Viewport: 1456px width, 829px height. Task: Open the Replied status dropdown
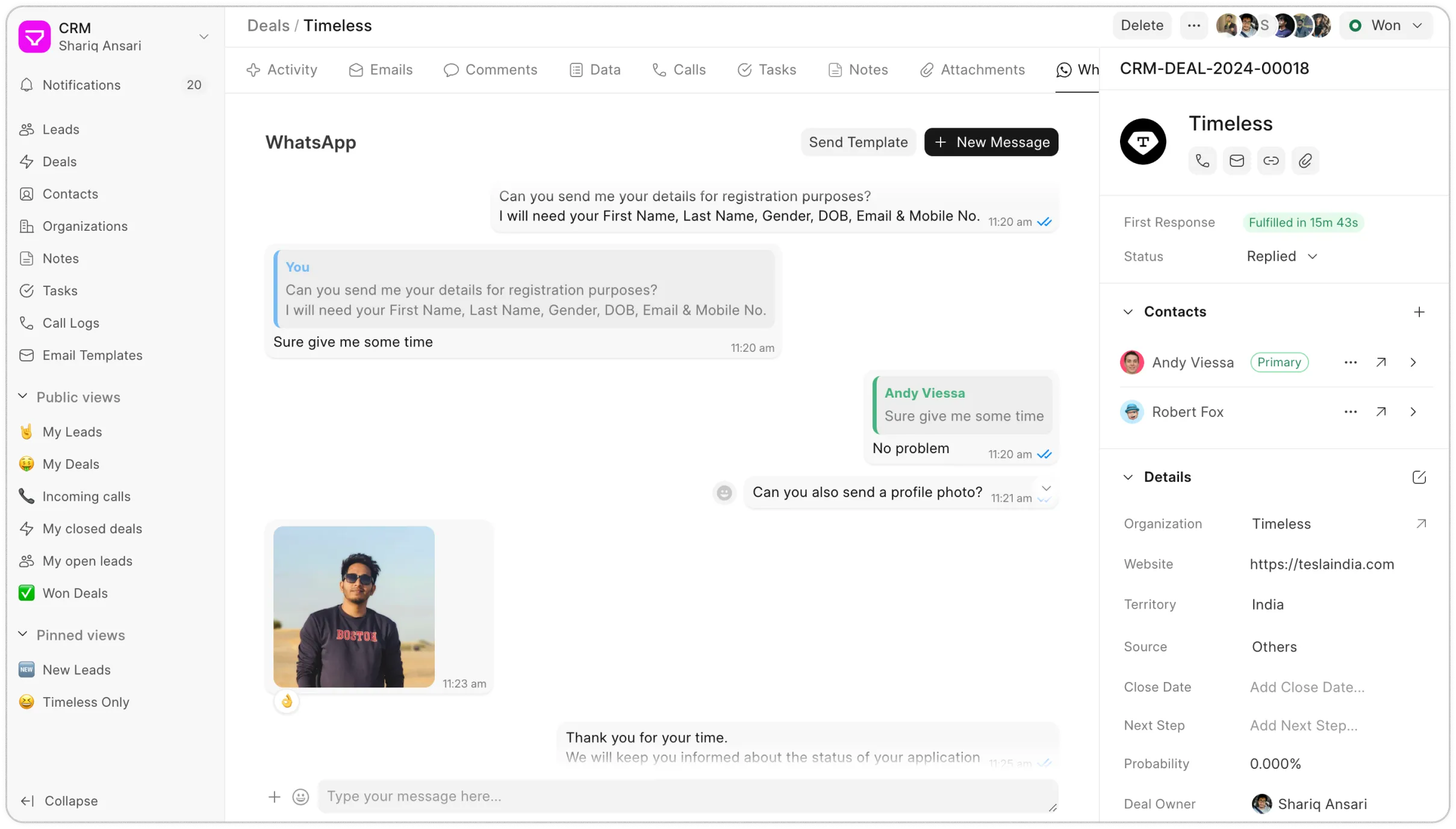coord(1282,257)
